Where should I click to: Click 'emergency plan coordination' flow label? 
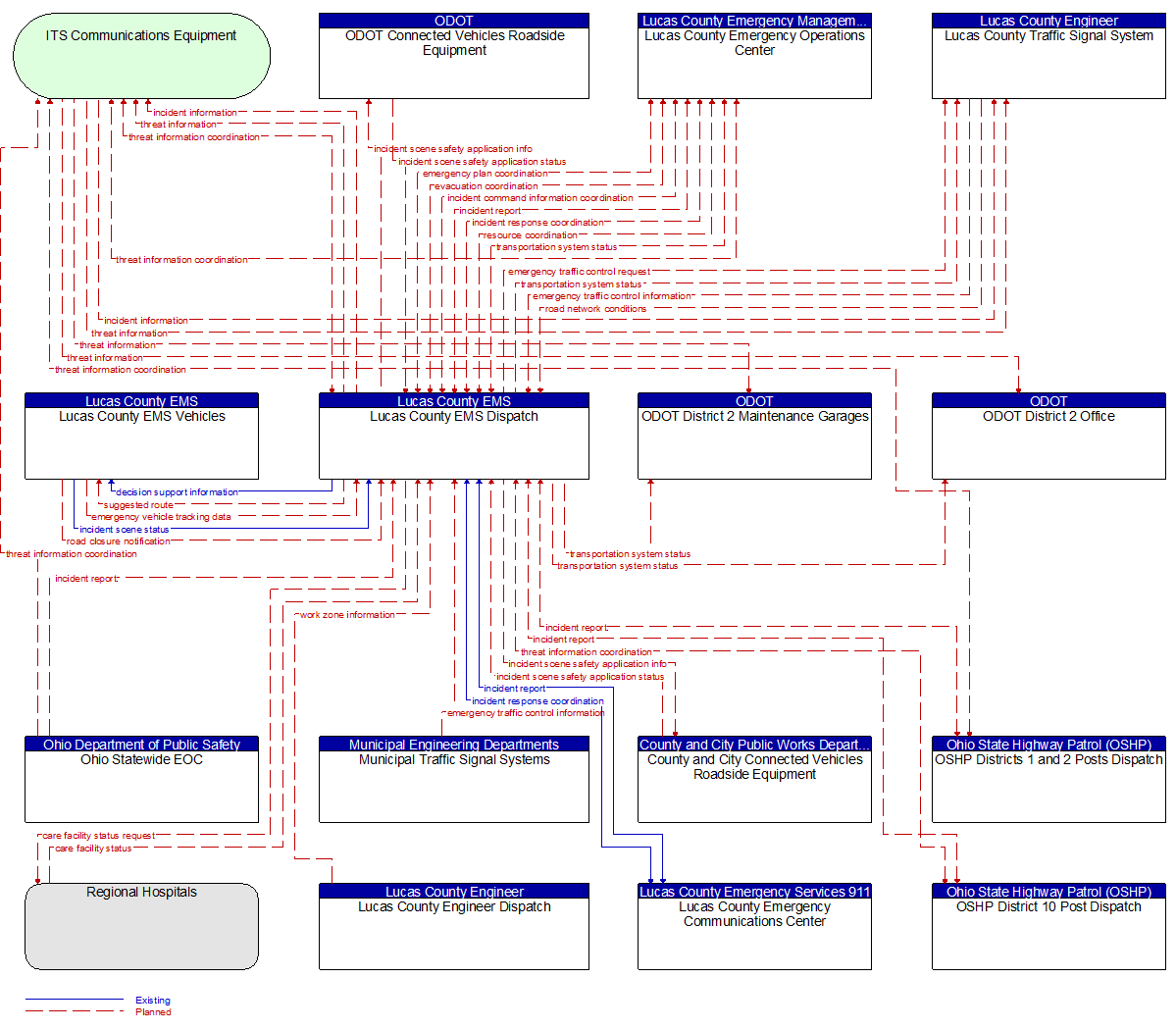point(486,174)
